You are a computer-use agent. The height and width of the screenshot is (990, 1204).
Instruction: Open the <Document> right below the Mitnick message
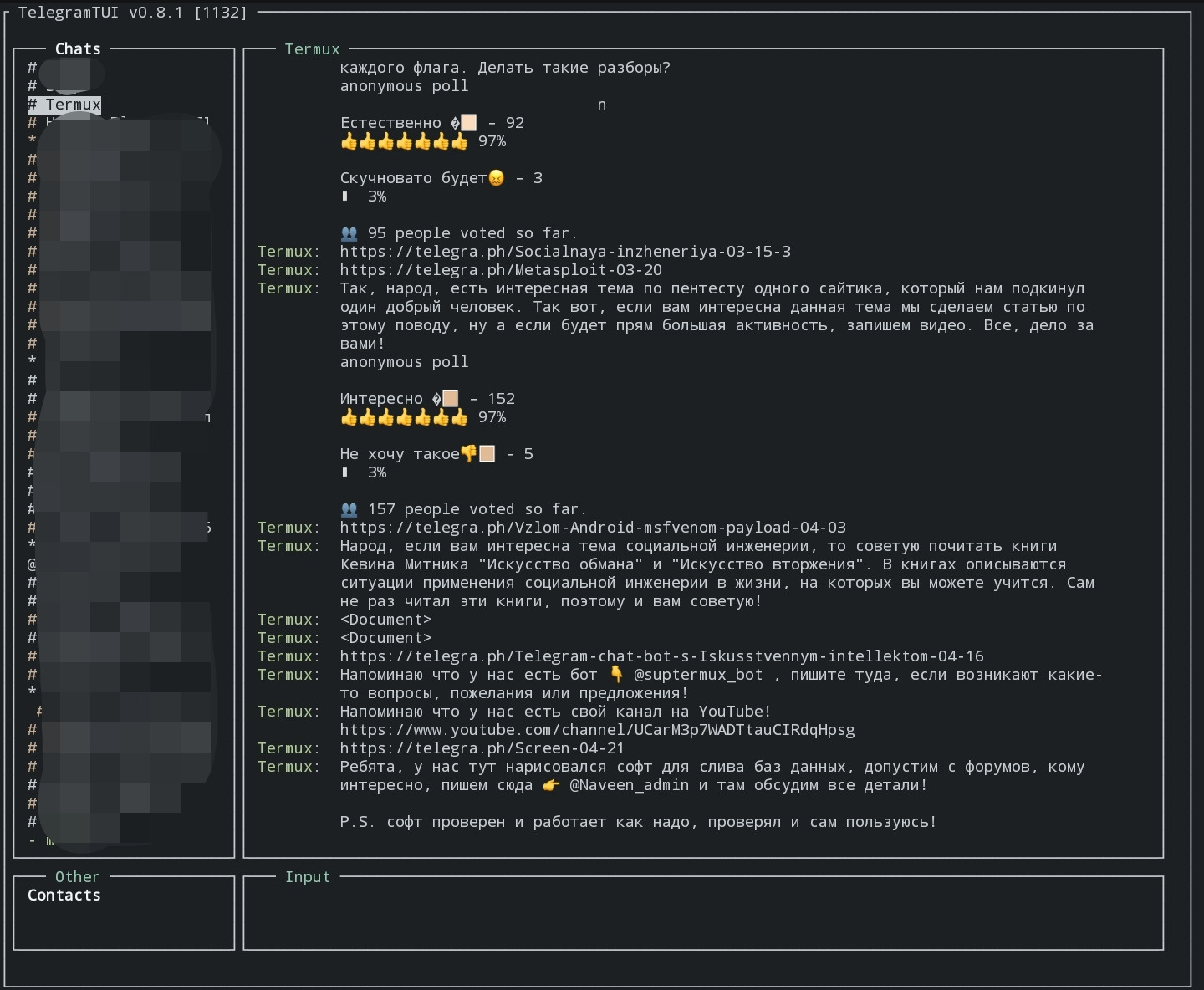(x=385, y=620)
